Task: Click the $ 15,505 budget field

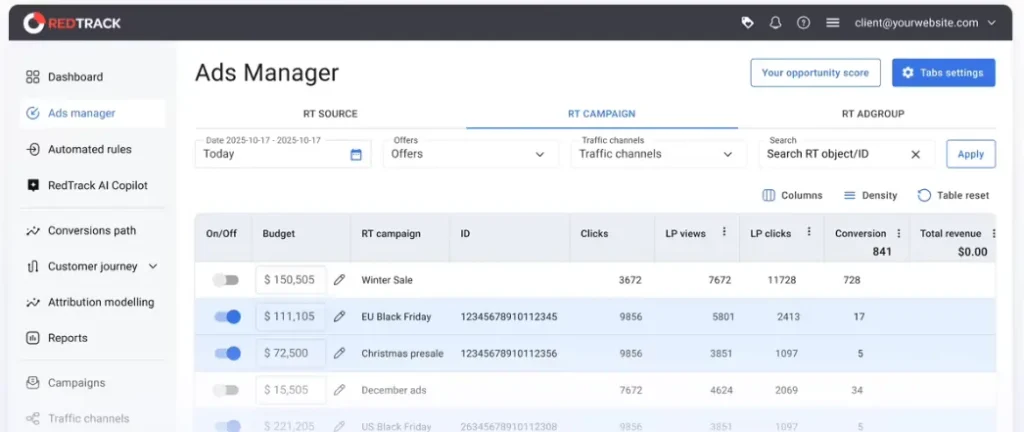Action: [x=291, y=390]
